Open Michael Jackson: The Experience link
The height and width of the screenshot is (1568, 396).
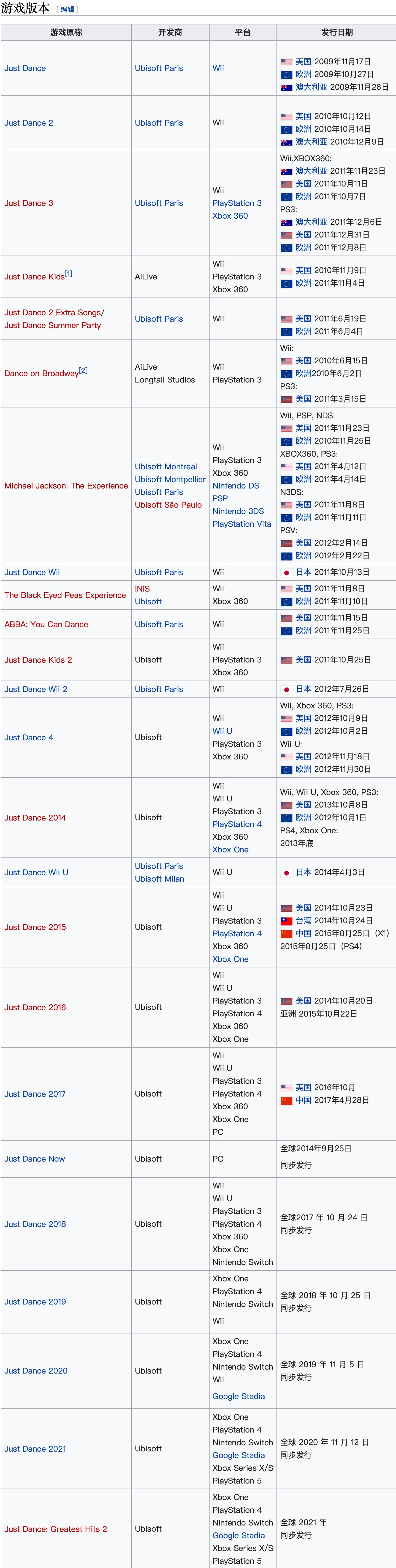tap(66, 486)
